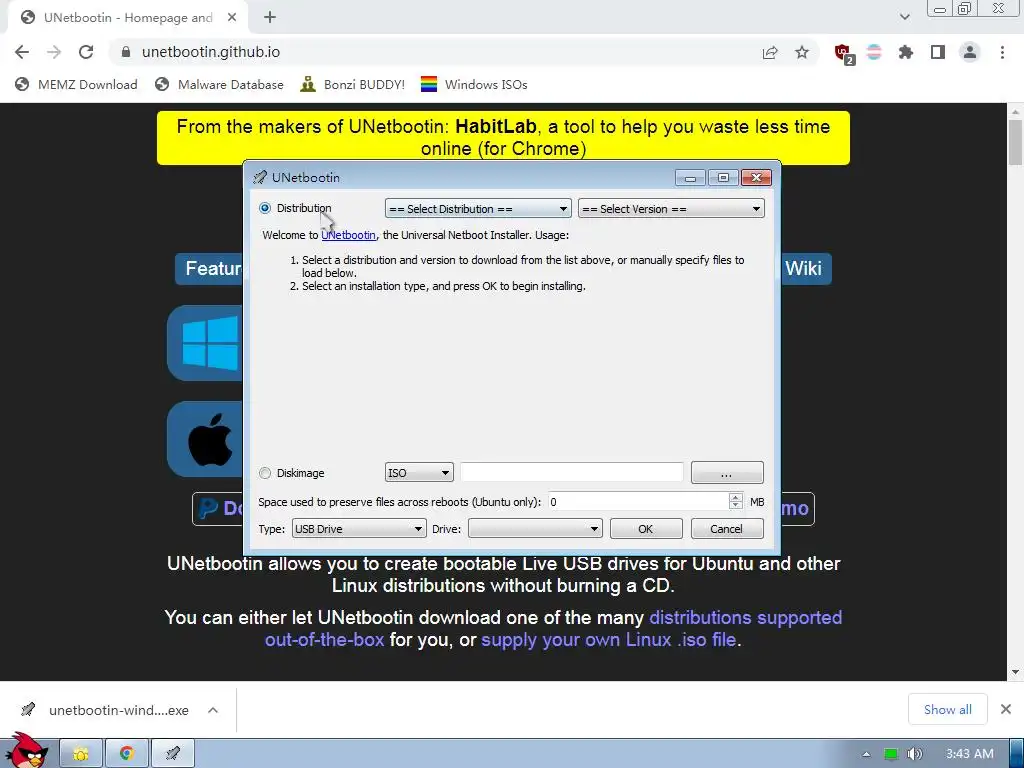The image size is (1024, 768).
Task: Open the volume speaker tray icon
Action: [x=915, y=754]
